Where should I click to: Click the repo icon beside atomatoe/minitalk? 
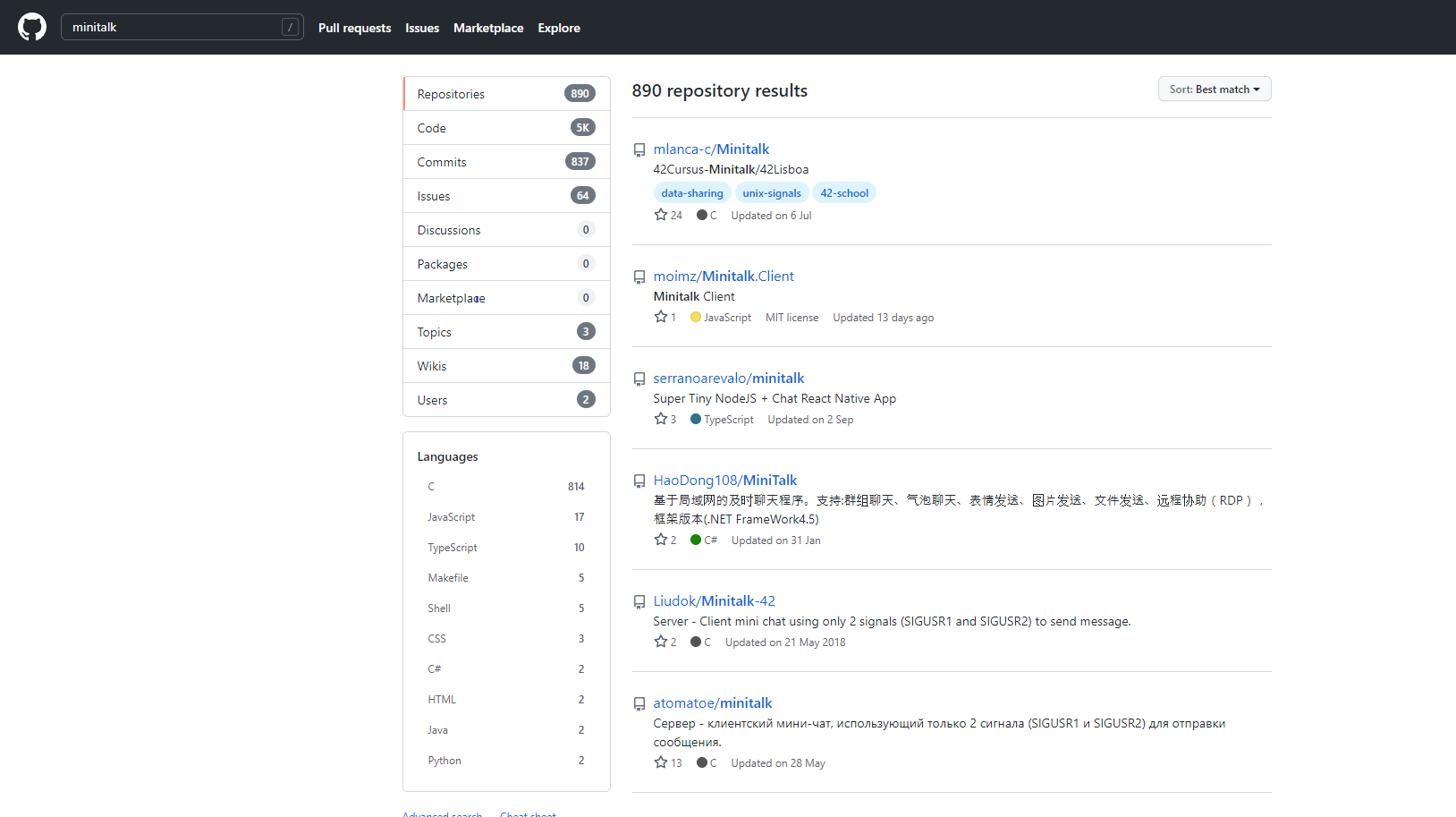point(639,704)
